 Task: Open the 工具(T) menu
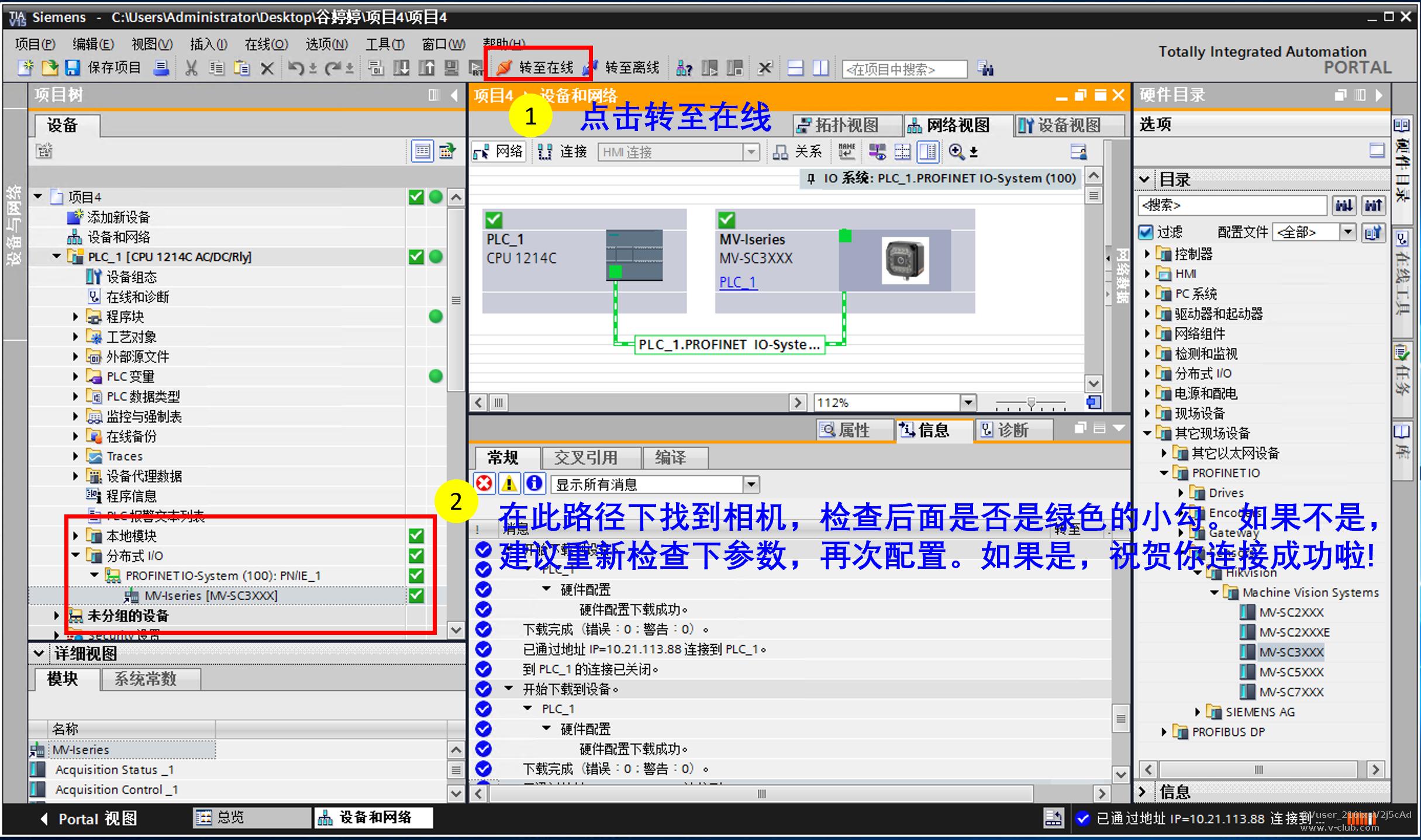385,44
